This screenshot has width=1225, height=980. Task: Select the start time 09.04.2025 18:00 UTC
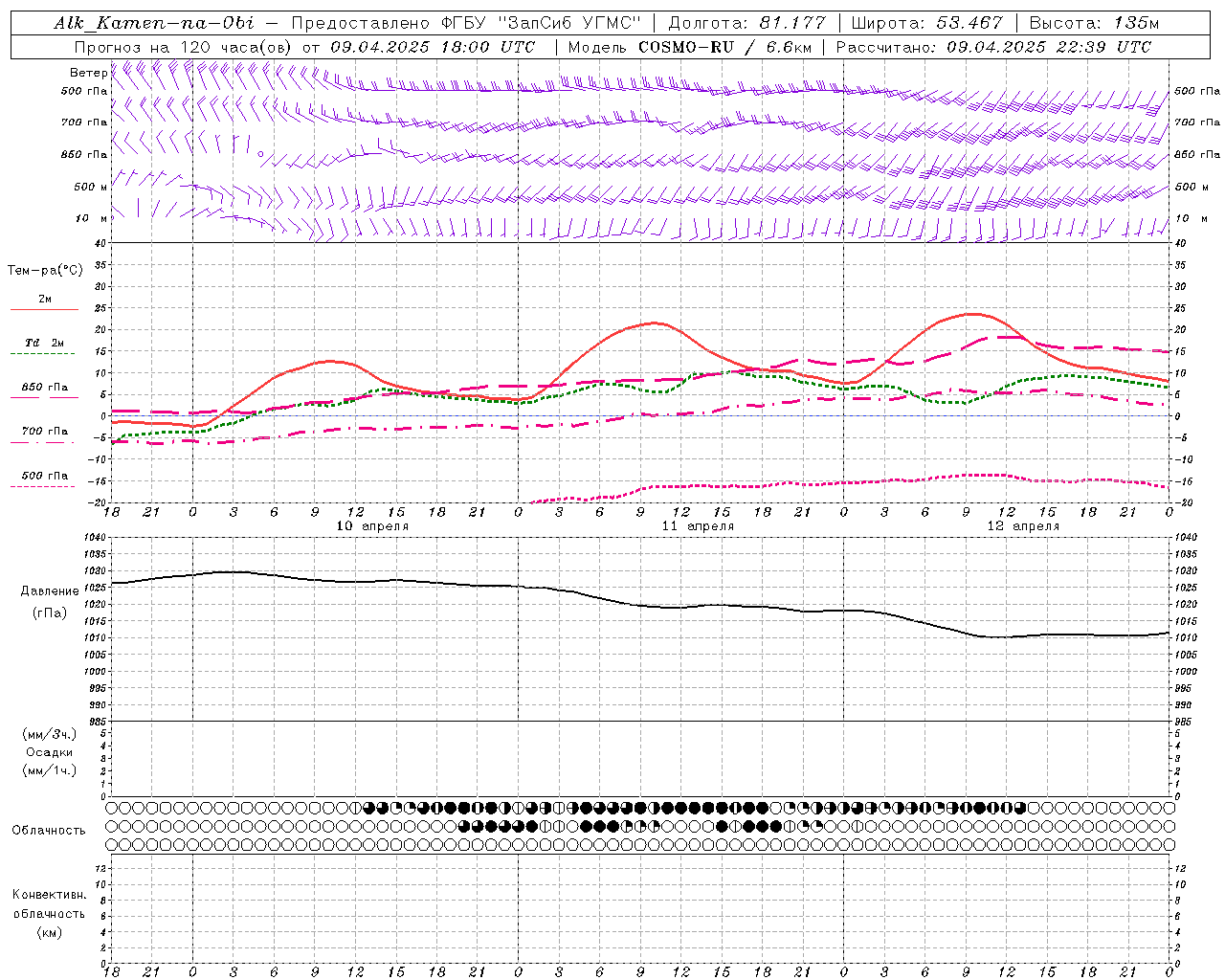coord(432,47)
